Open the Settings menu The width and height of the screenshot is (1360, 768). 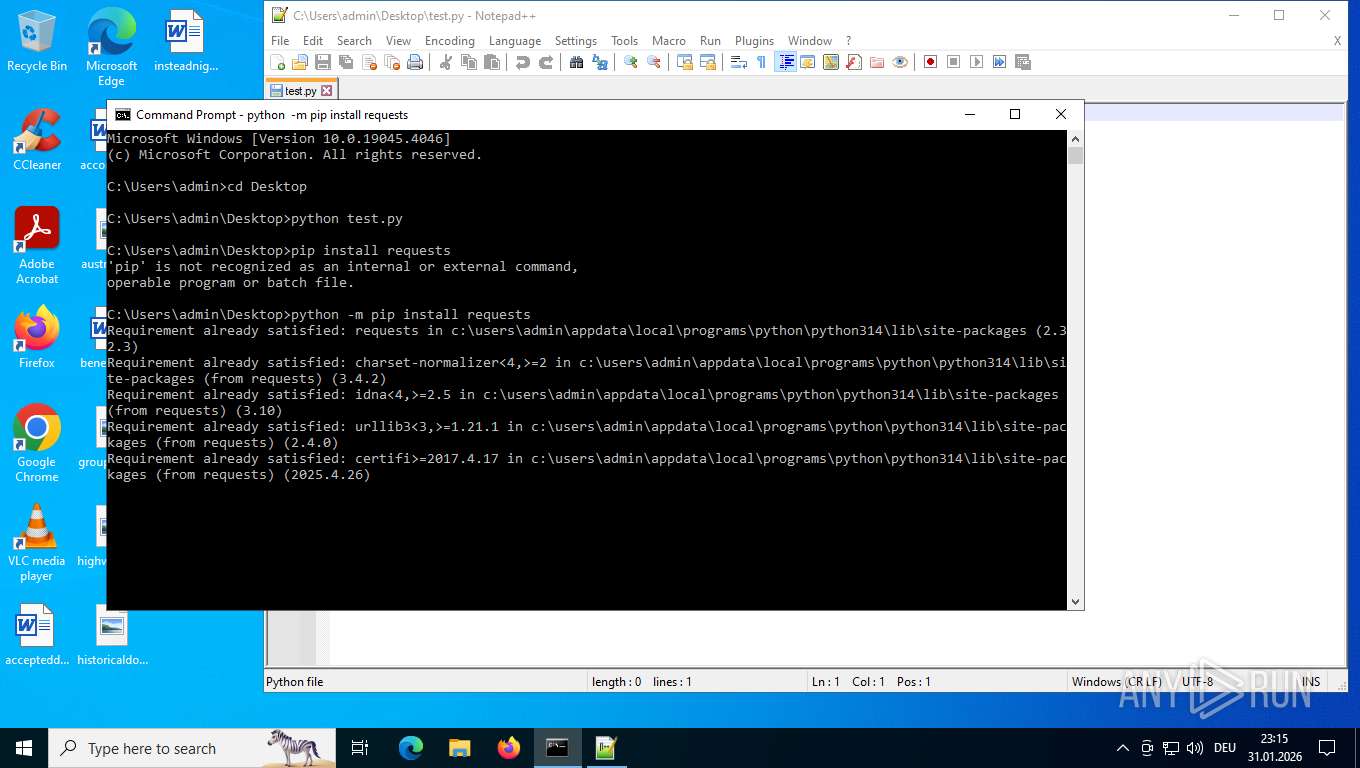click(x=576, y=41)
